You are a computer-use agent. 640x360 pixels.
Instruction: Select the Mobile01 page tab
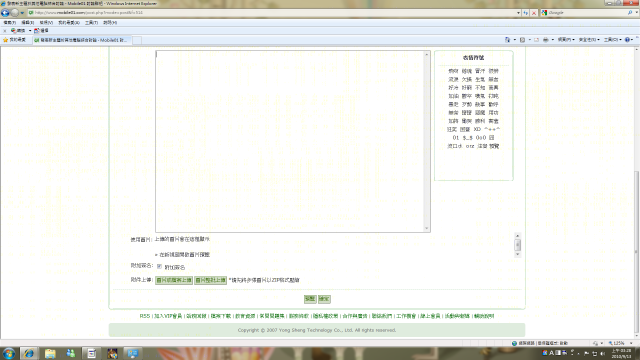(x=82, y=40)
